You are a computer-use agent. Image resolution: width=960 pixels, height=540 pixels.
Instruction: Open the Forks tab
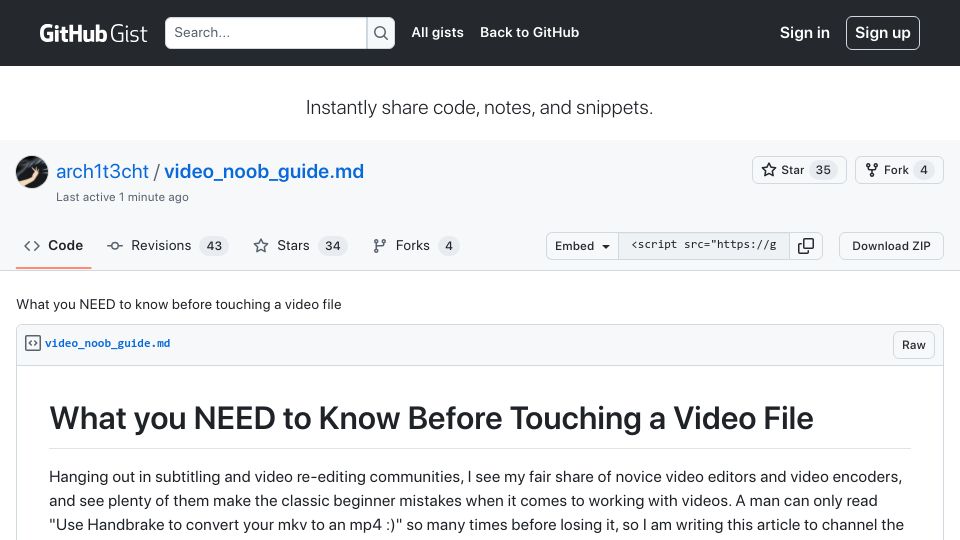[x=416, y=246]
